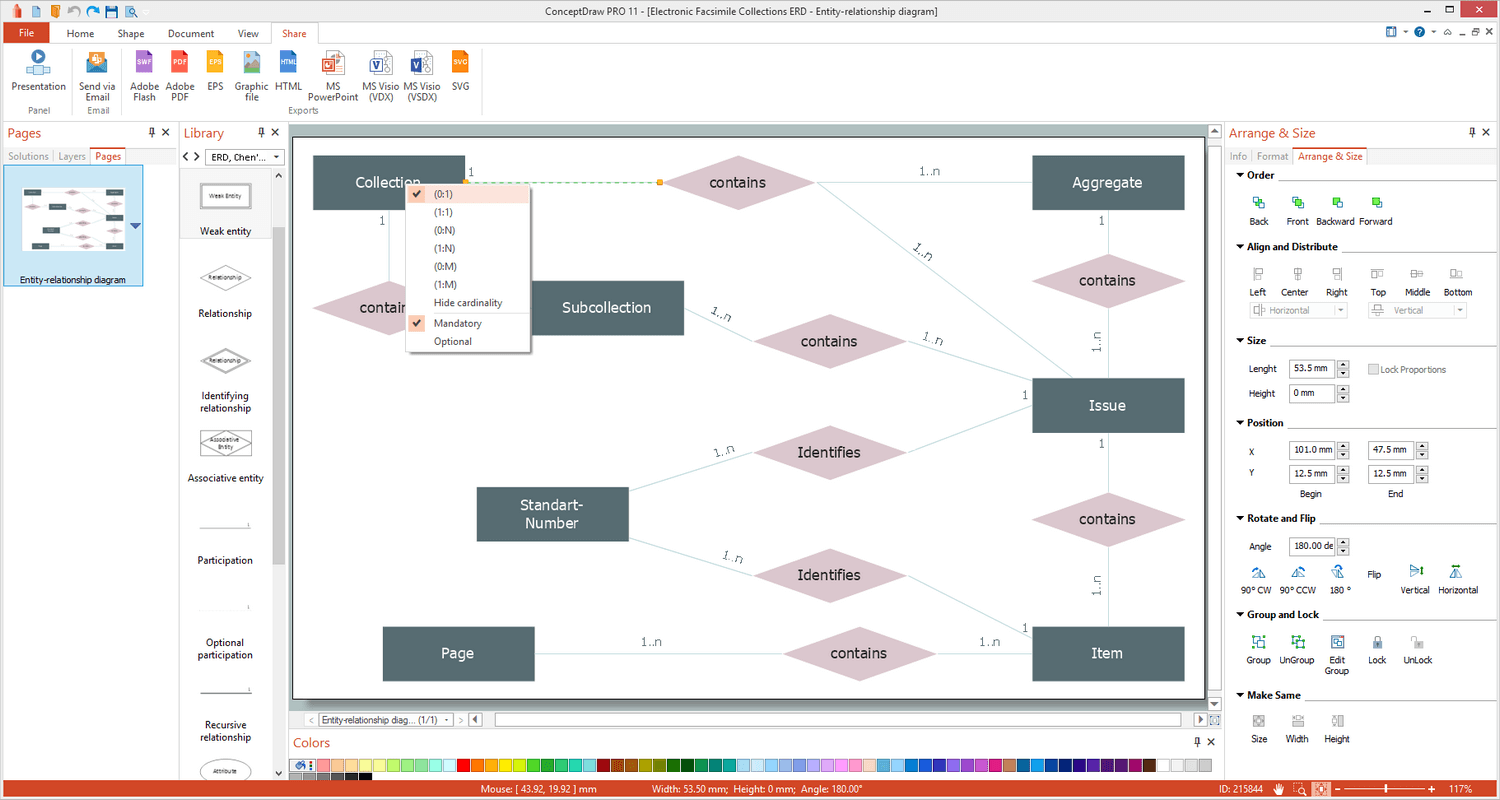Open the Format tab in Arrange & Size
This screenshot has height=800, width=1500.
1272,156
